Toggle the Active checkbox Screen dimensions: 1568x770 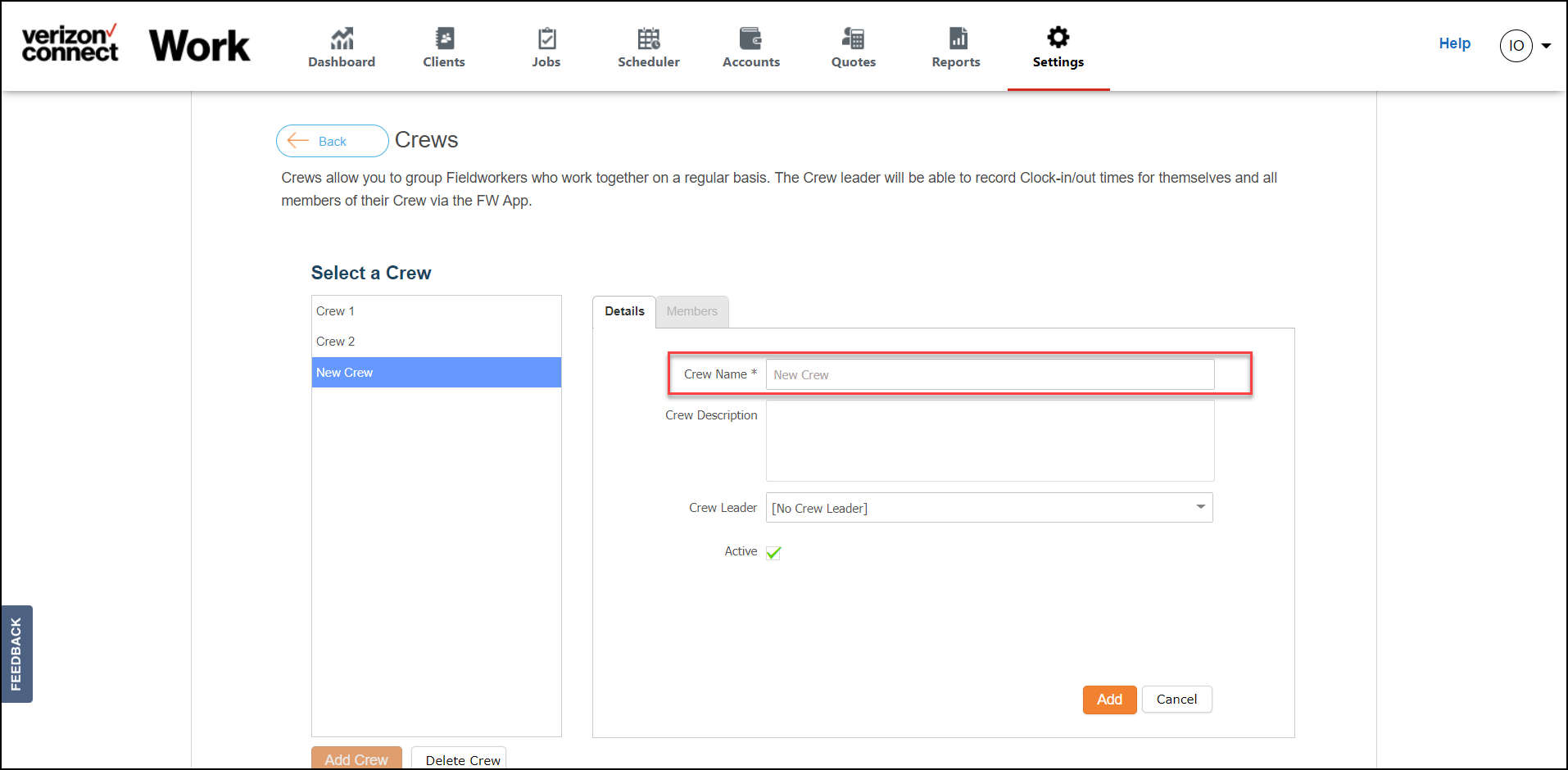tap(773, 553)
